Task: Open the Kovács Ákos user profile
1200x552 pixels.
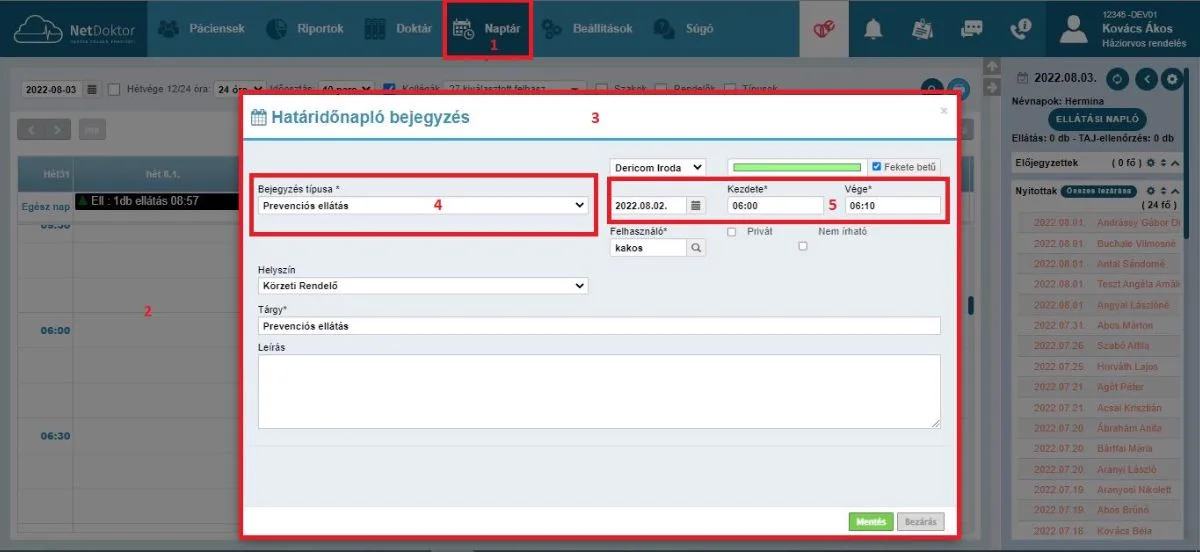Action: point(1123,29)
